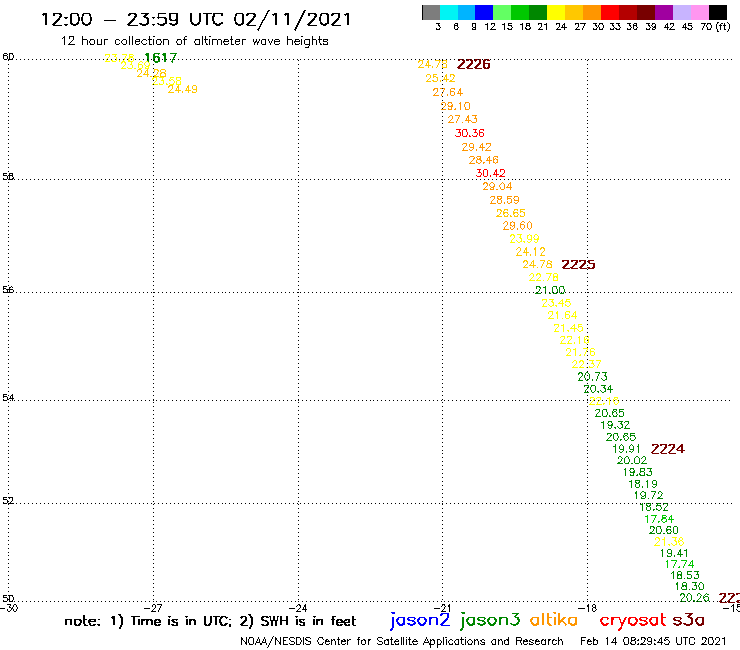Click the 54 latitude axis label
Viewport: 740px width, 650px height.
[x=8, y=398]
